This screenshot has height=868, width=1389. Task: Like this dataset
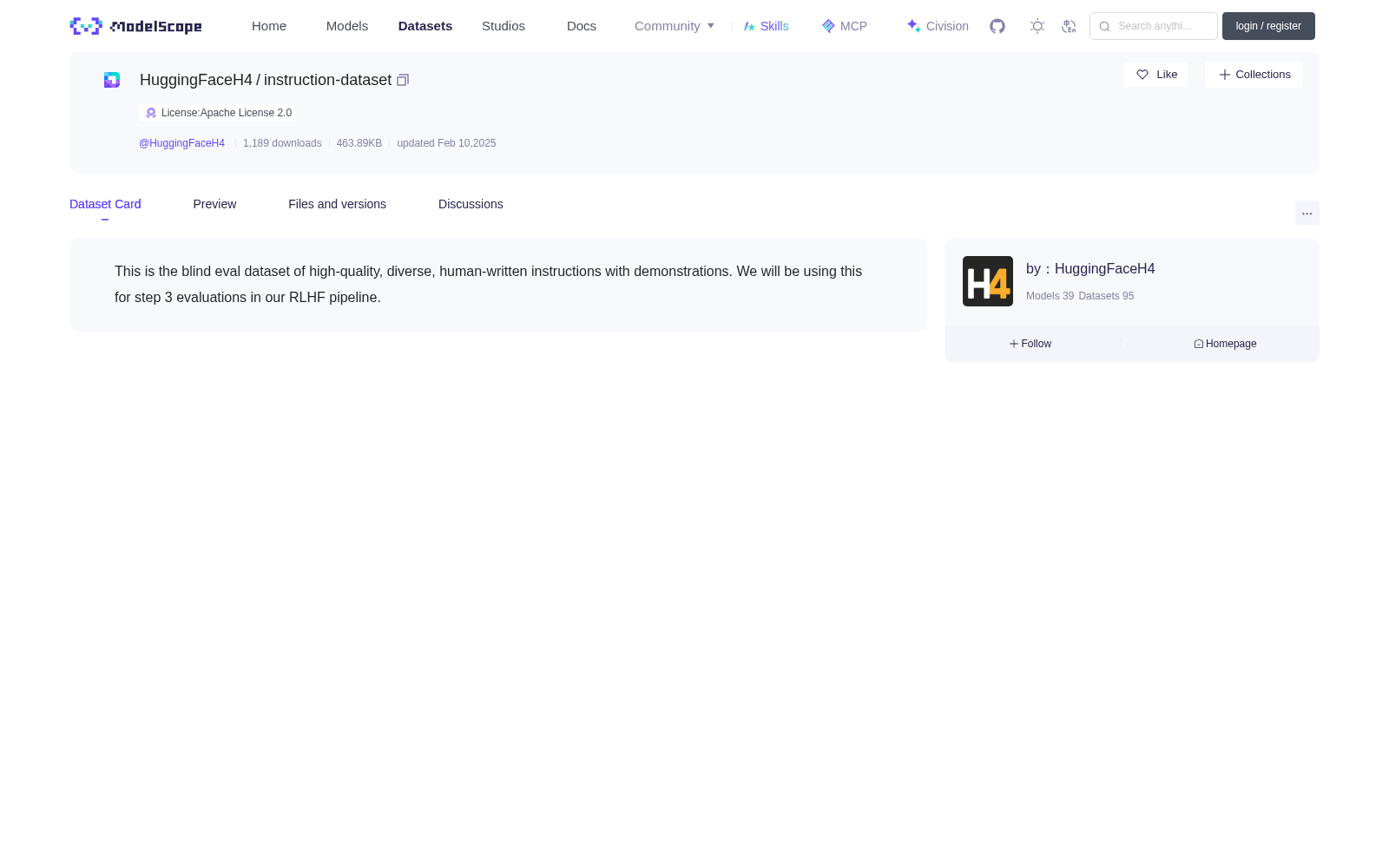click(x=1155, y=75)
